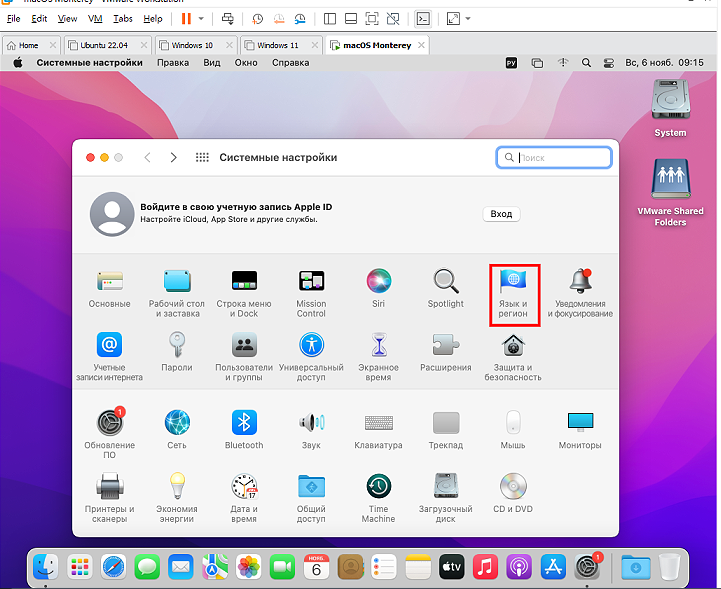Screen dimensions: 721x589
Task: Go back with the left chevron
Action: 148,157
